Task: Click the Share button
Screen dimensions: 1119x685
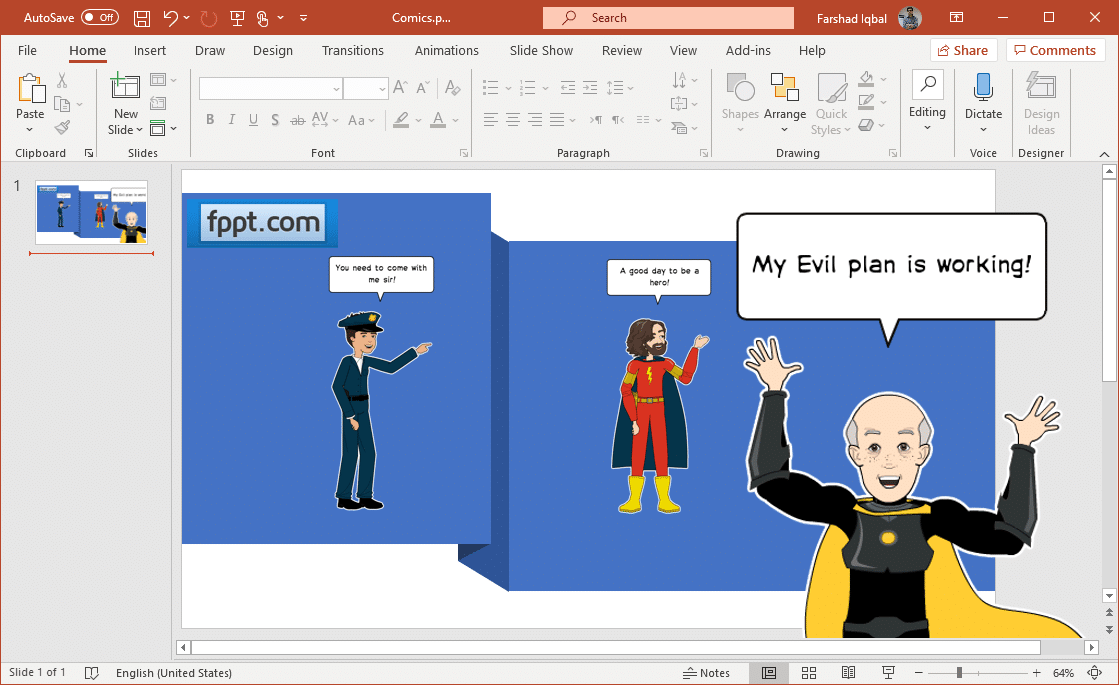Action: 964,51
